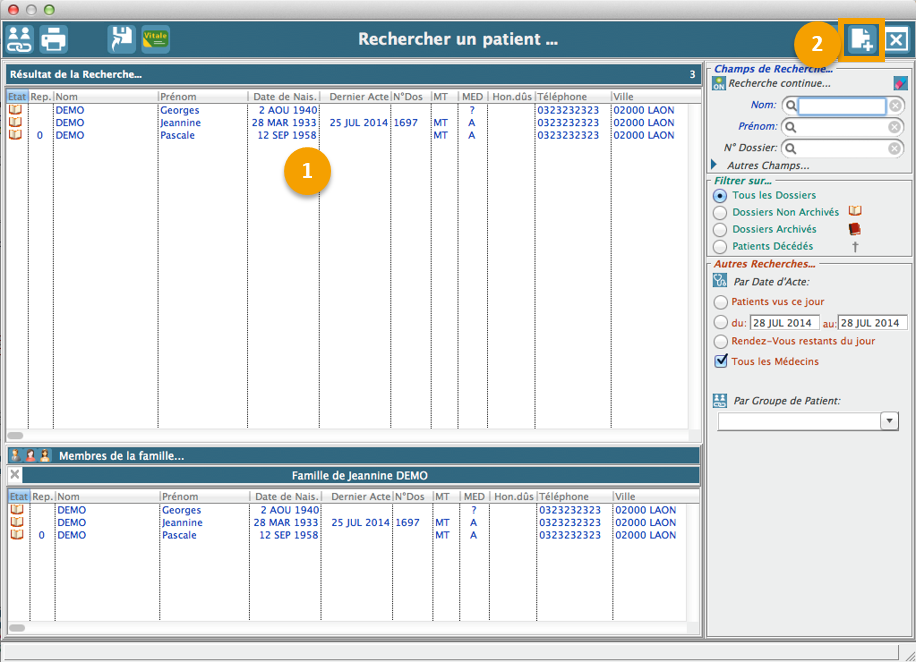Click the Carte Vitale icon

click(155, 40)
